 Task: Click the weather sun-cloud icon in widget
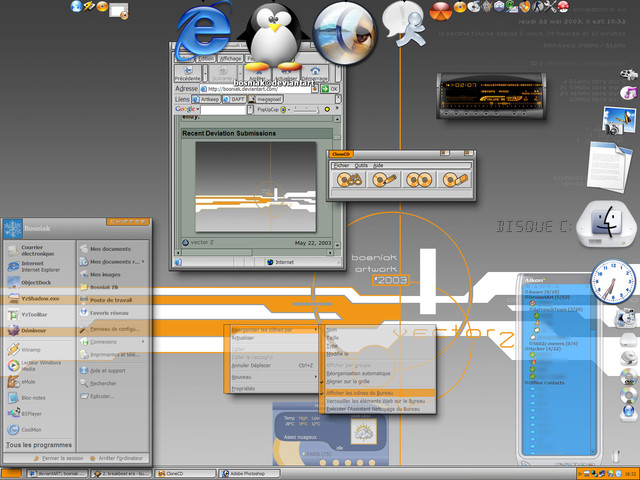[363, 433]
